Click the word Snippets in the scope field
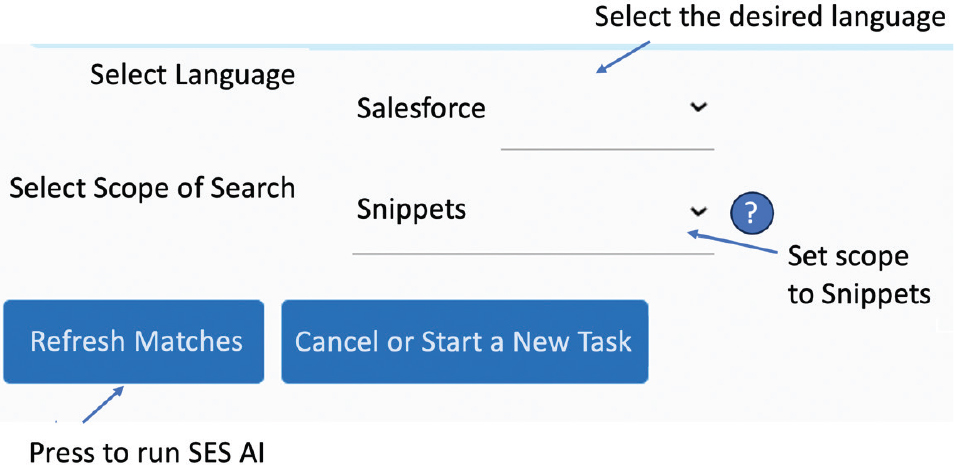This screenshot has width=954, height=465. (x=411, y=211)
